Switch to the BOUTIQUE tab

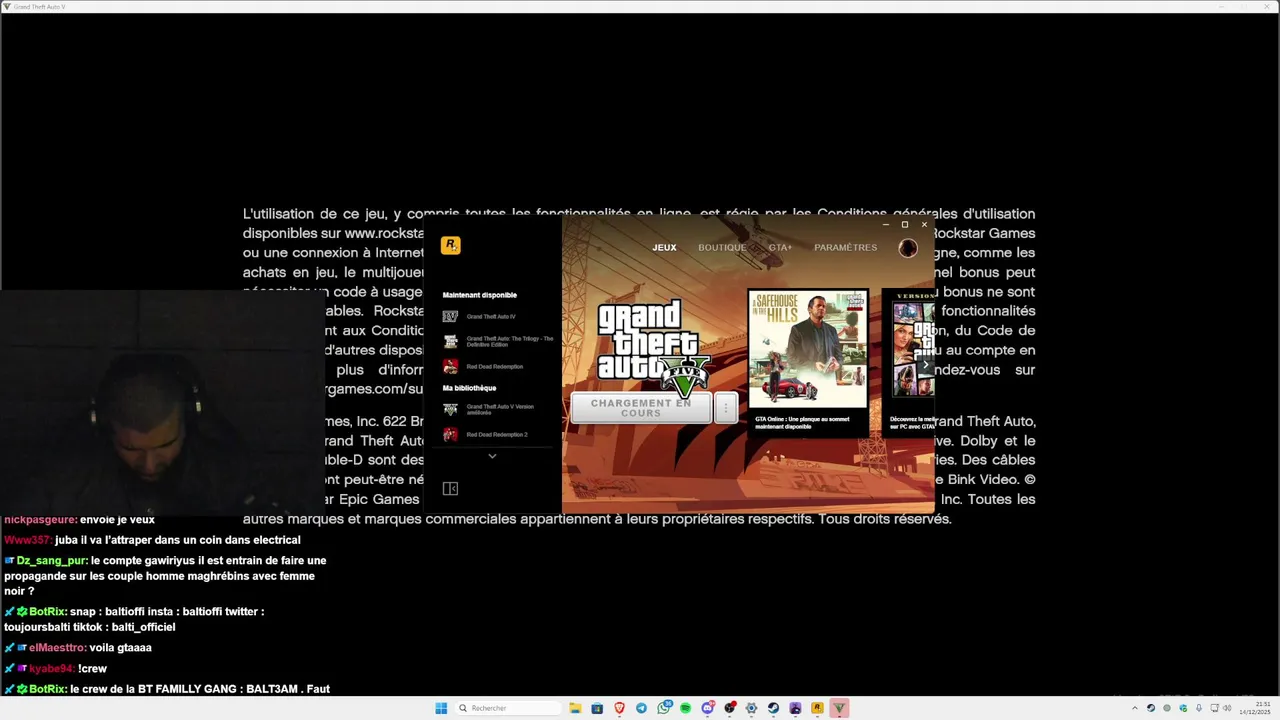coord(722,248)
